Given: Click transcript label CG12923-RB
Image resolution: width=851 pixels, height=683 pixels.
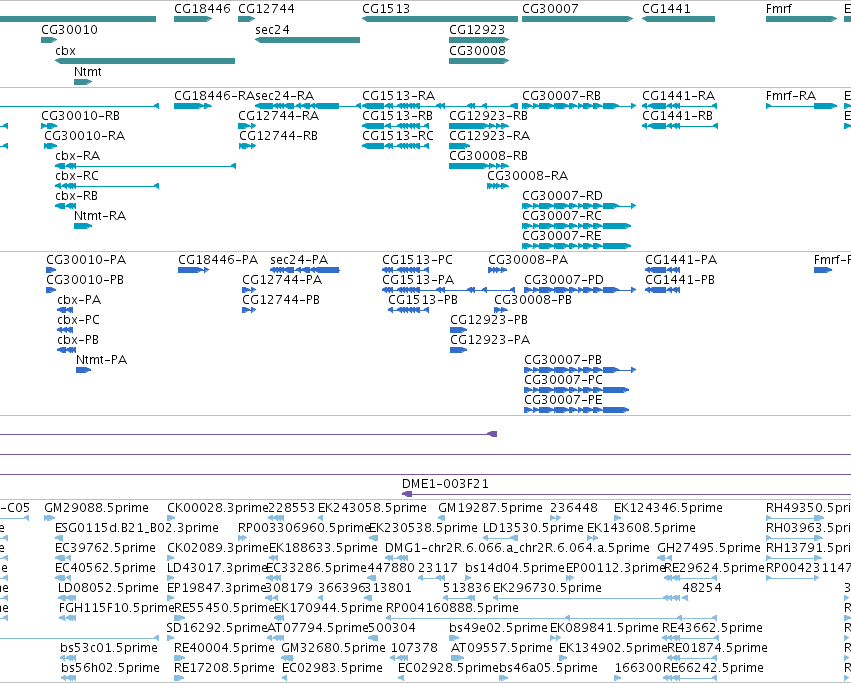Looking at the screenshot, I should [x=488, y=116].
